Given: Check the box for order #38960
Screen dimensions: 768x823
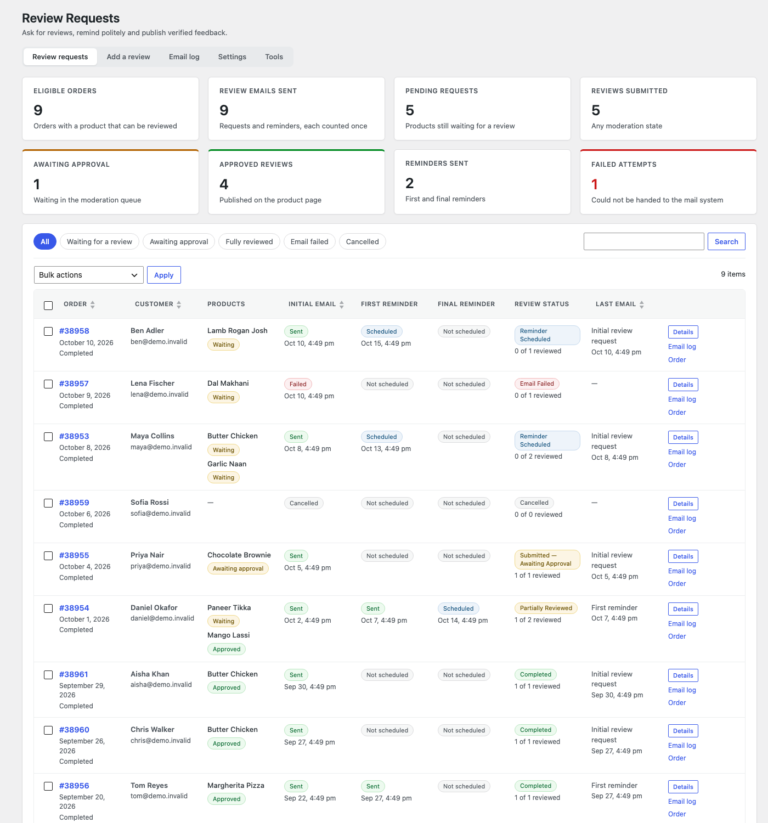Looking at the screenshot, I should pyautogui.click(x=48, y=730).
